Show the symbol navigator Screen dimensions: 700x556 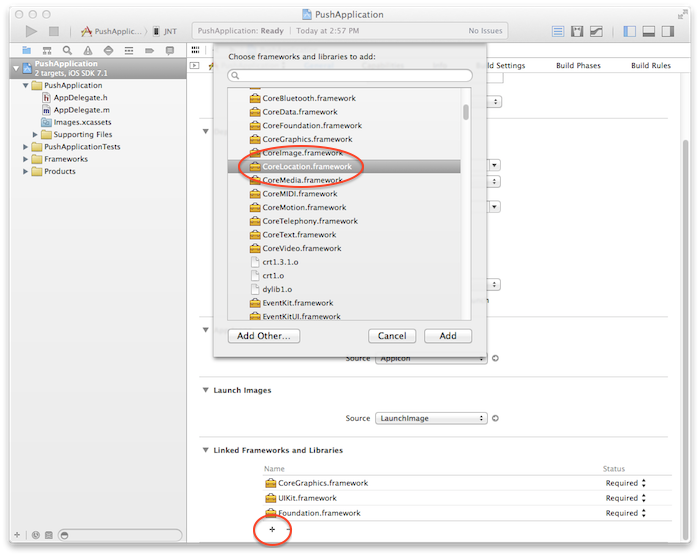point(47,50)
